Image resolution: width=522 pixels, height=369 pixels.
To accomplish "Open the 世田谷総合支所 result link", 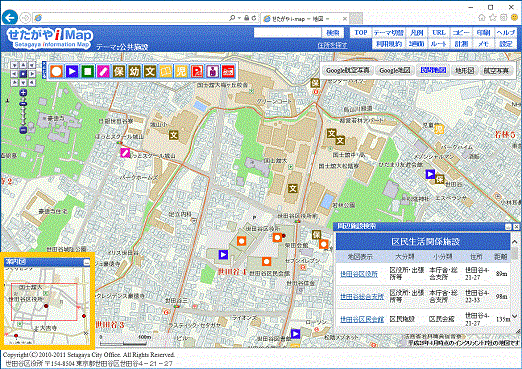I will click(x=362, y=297).
